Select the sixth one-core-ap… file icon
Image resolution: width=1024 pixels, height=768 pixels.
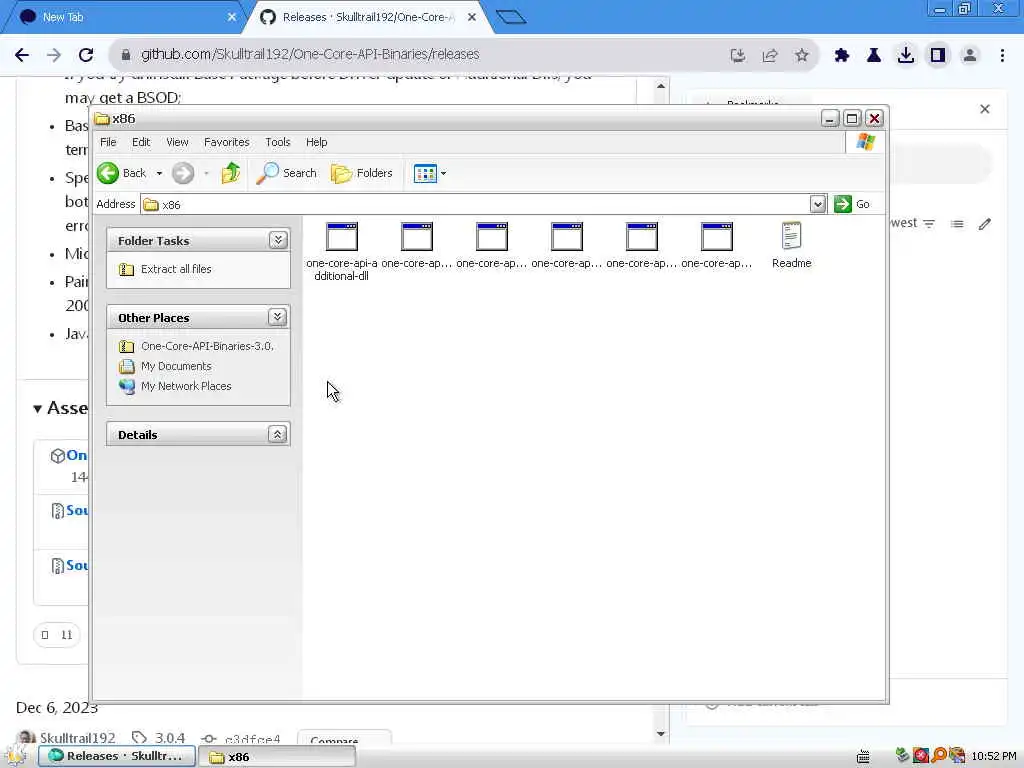click(716, 245)
